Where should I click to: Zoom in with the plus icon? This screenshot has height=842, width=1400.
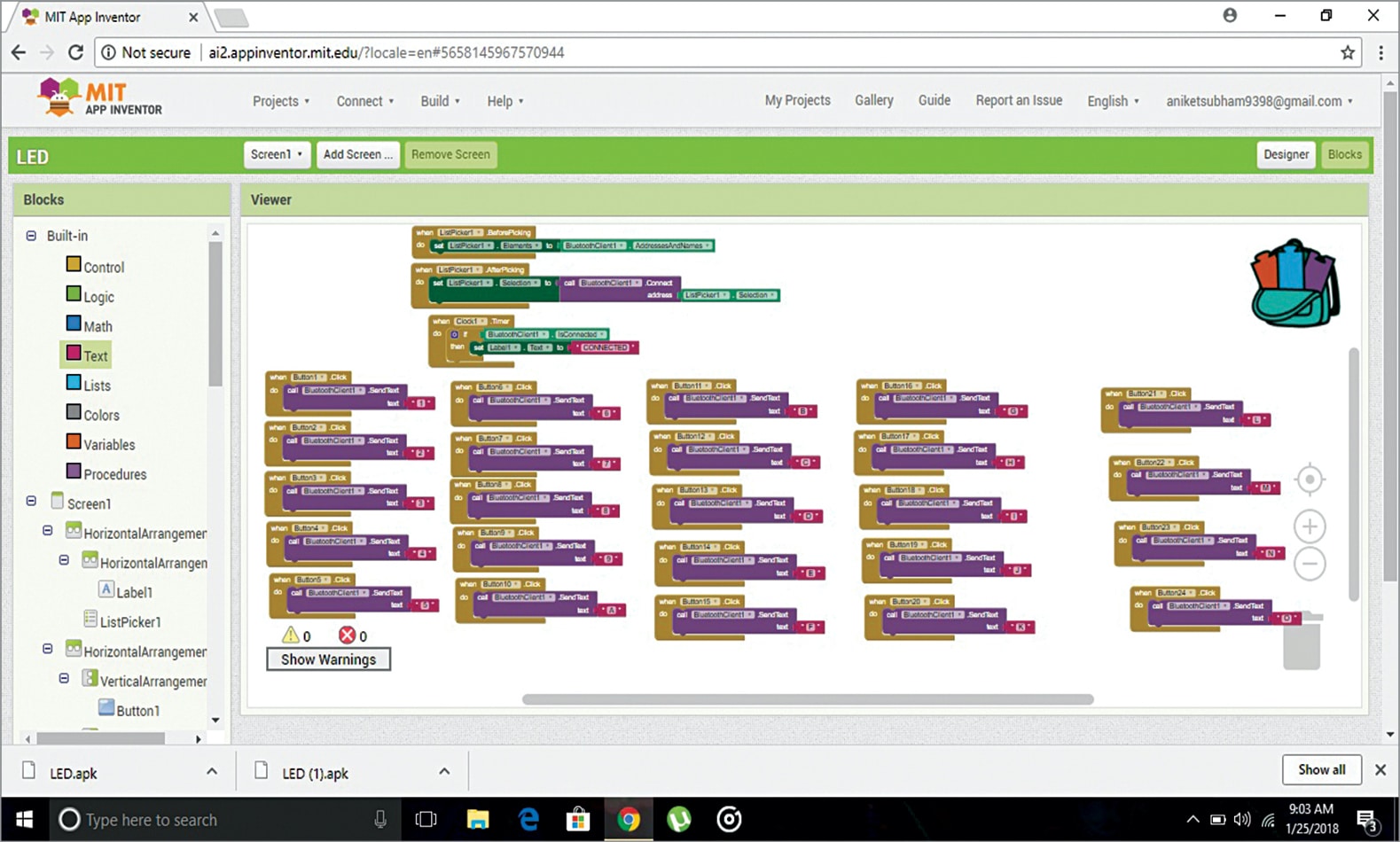click(x=1309, y=526)
